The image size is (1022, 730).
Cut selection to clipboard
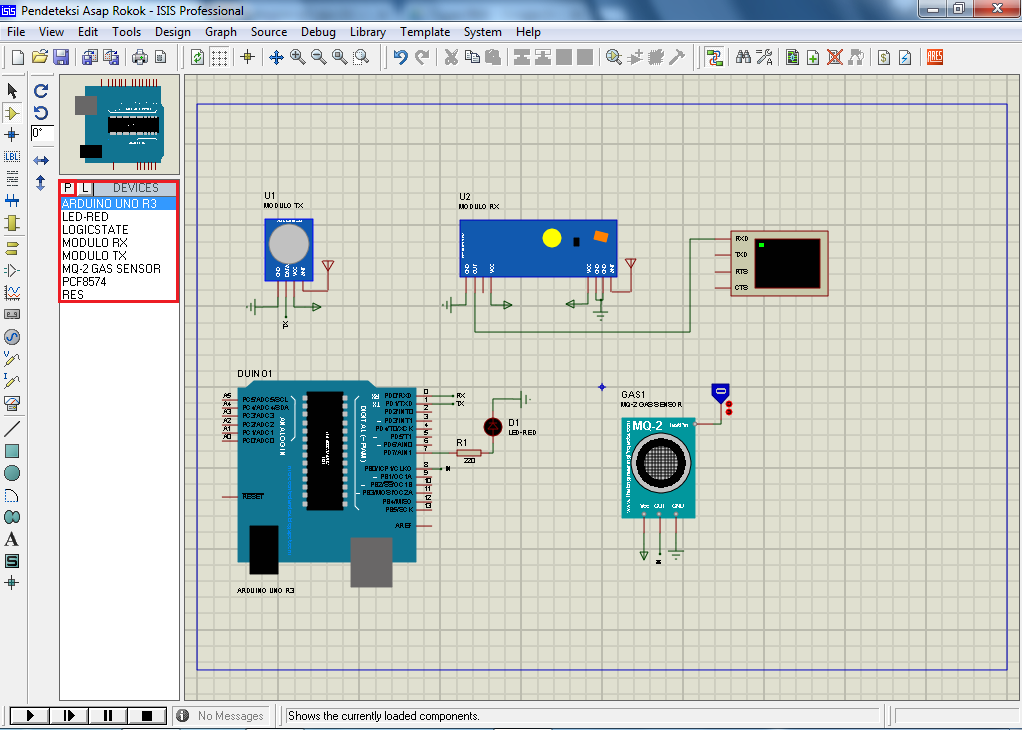[451, 57]
